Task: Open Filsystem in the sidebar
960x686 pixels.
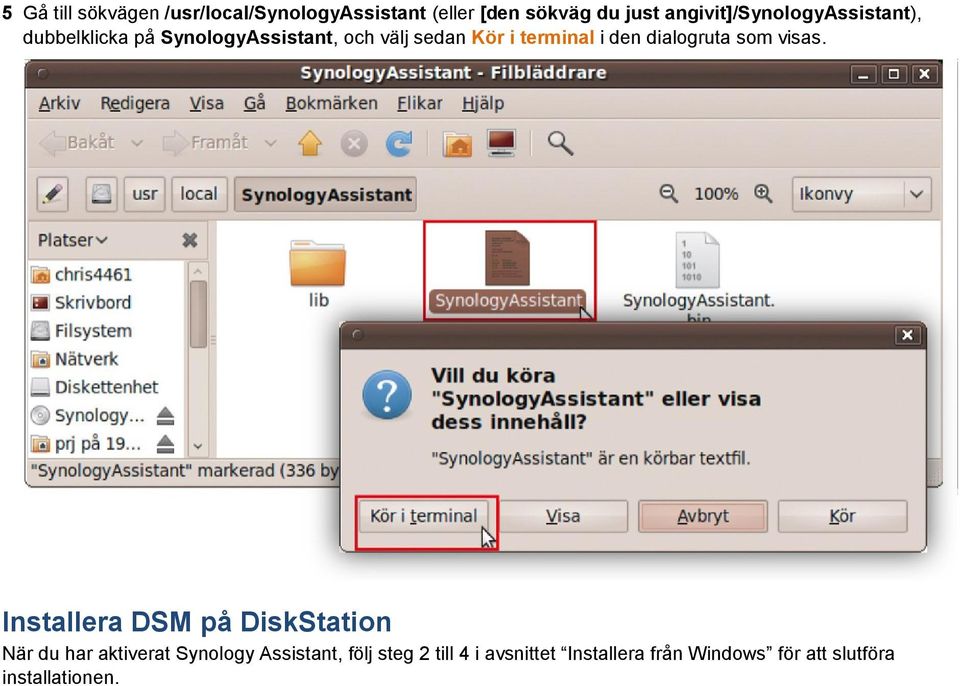Action: (81, 331)
